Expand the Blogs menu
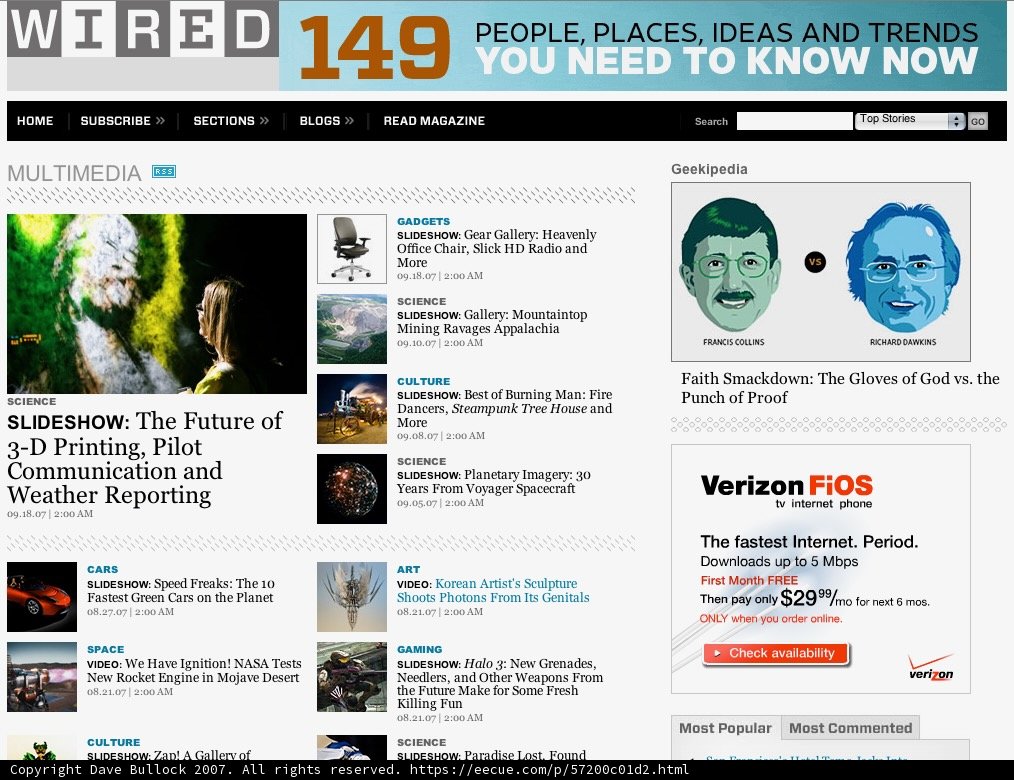Screen dimensions: 1014x780 326,121
